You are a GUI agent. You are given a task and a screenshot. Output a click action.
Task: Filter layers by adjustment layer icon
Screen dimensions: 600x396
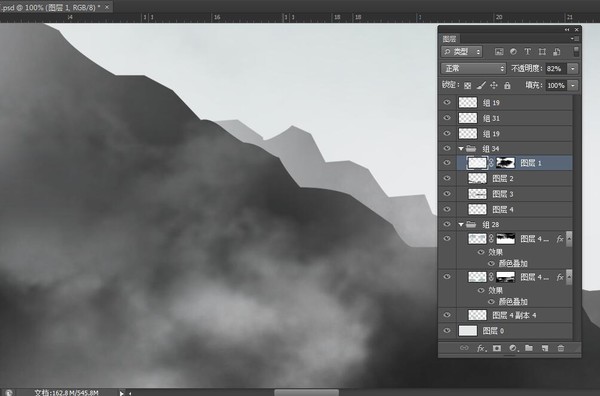(513, 52)
